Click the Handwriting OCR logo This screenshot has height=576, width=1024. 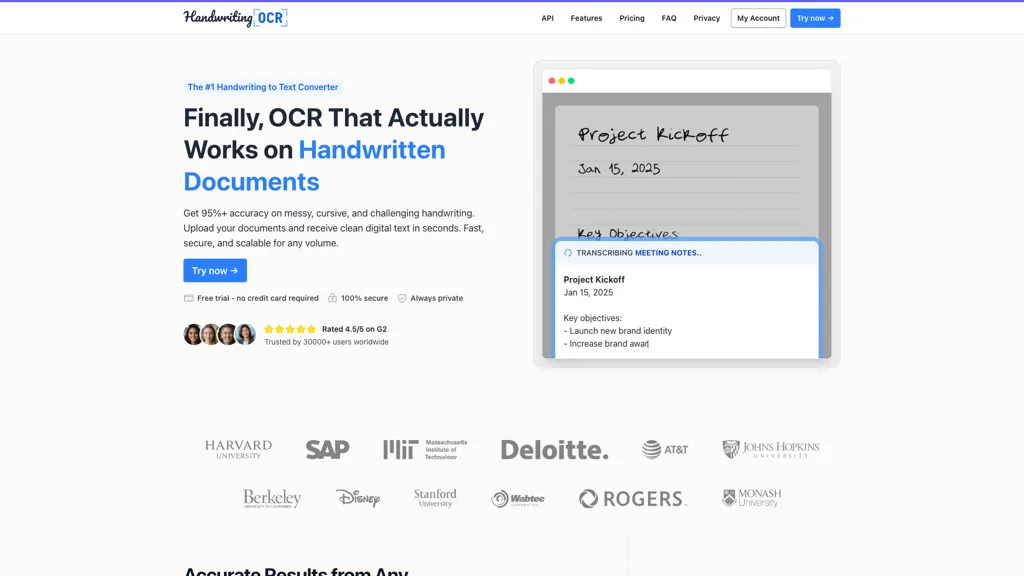[235, 18]
